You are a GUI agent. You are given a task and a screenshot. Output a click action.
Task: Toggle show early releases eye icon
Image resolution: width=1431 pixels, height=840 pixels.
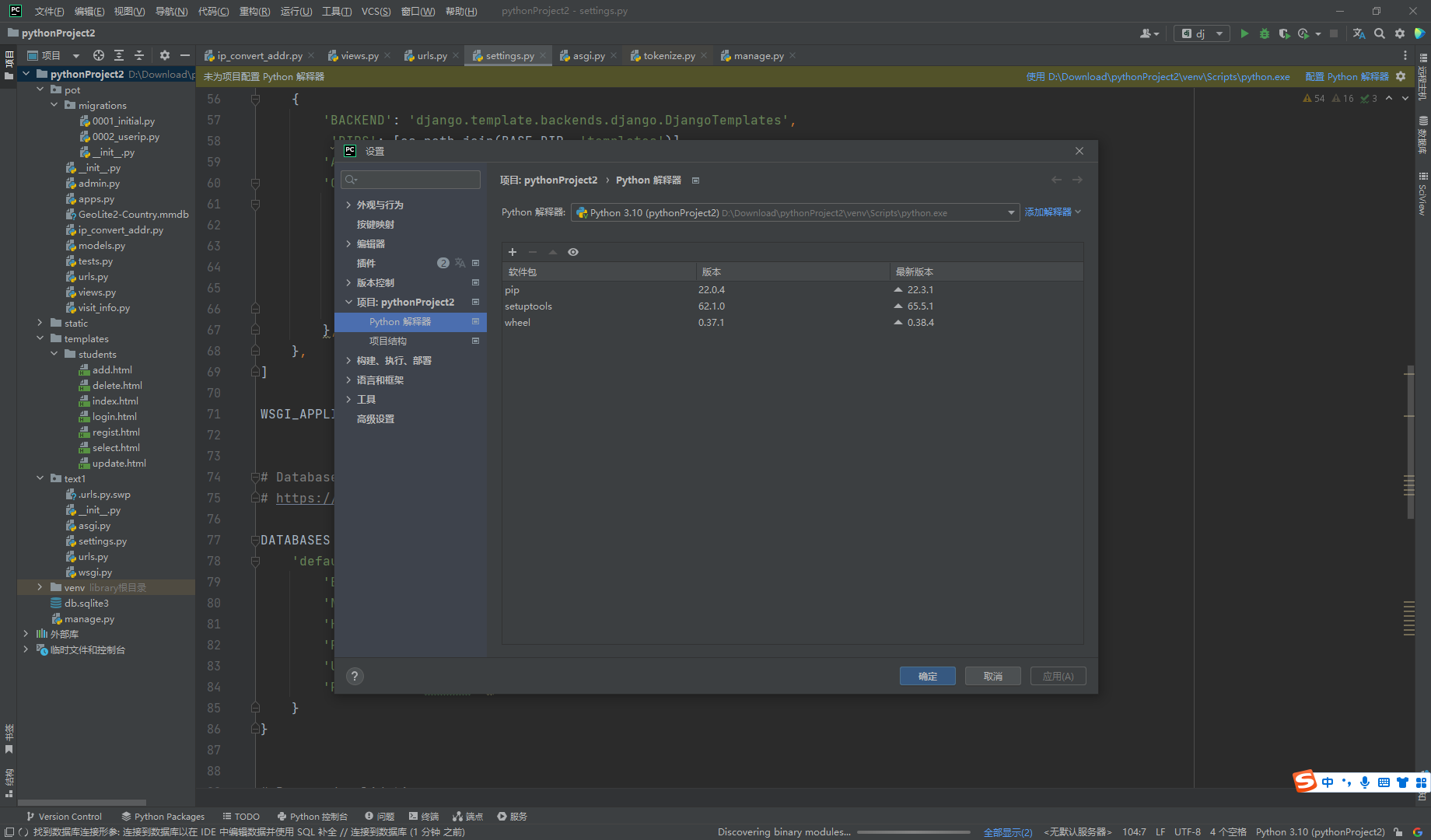click(x=573, y=252)
